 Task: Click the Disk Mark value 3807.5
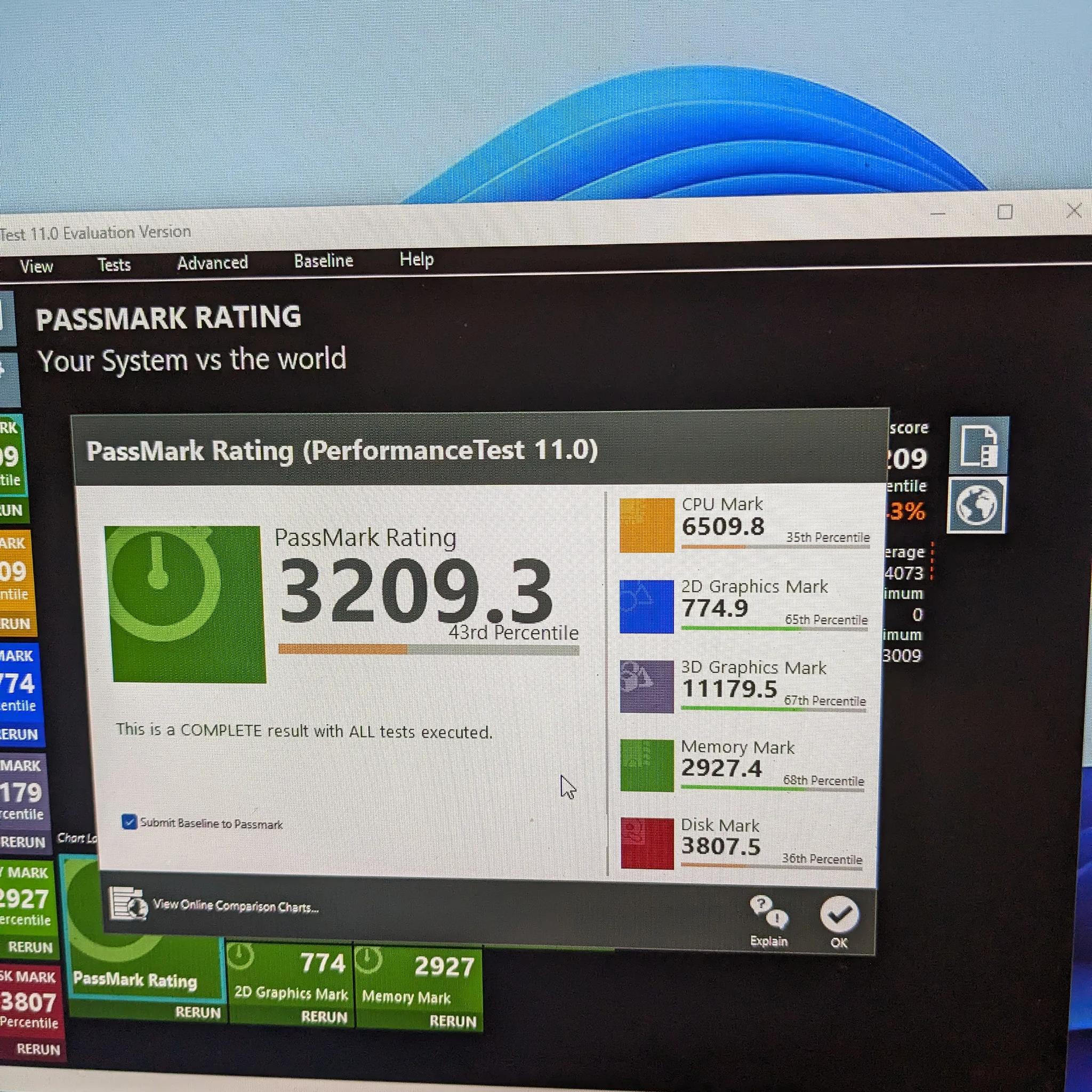click(x=721, y=846)
